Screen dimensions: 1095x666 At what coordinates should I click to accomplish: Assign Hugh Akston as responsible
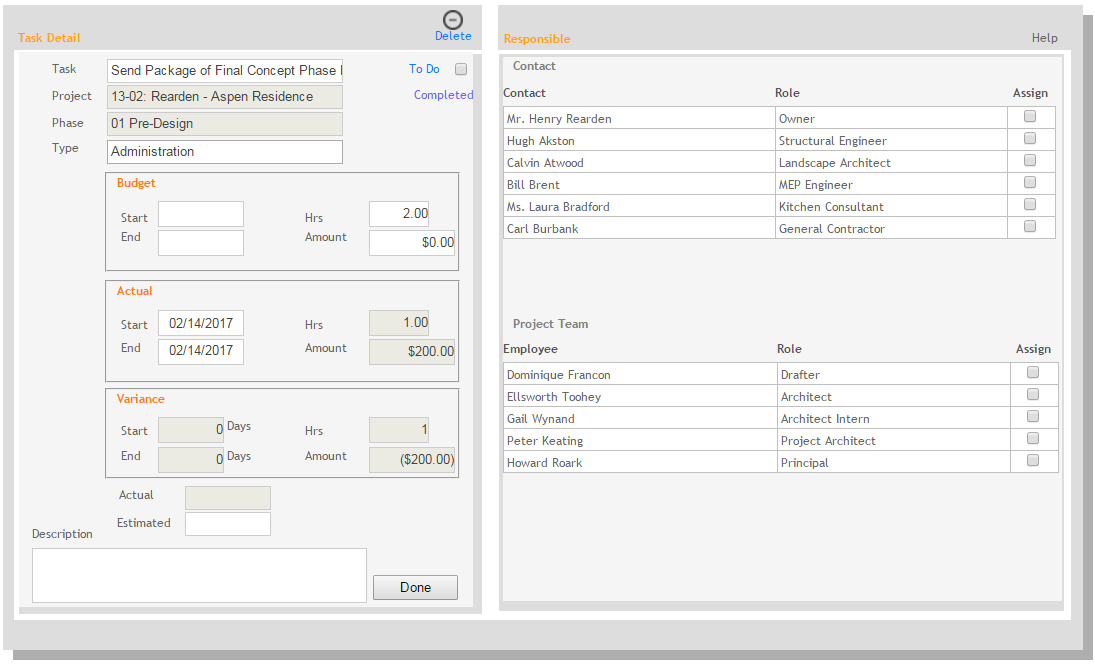[x=1030, y=138]
